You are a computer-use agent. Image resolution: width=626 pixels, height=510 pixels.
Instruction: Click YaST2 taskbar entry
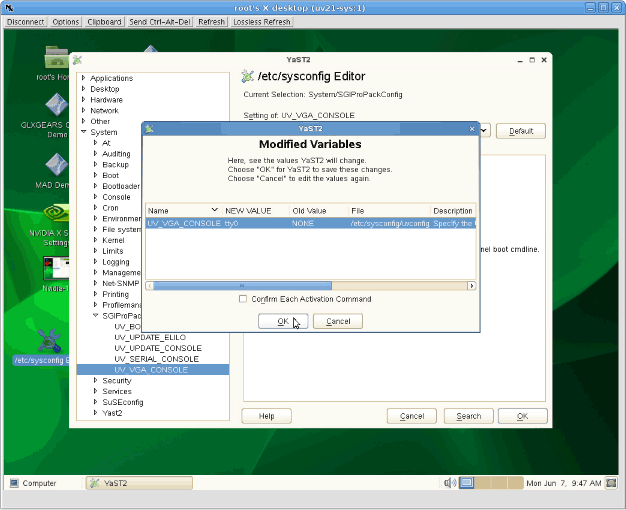(139, 483)
